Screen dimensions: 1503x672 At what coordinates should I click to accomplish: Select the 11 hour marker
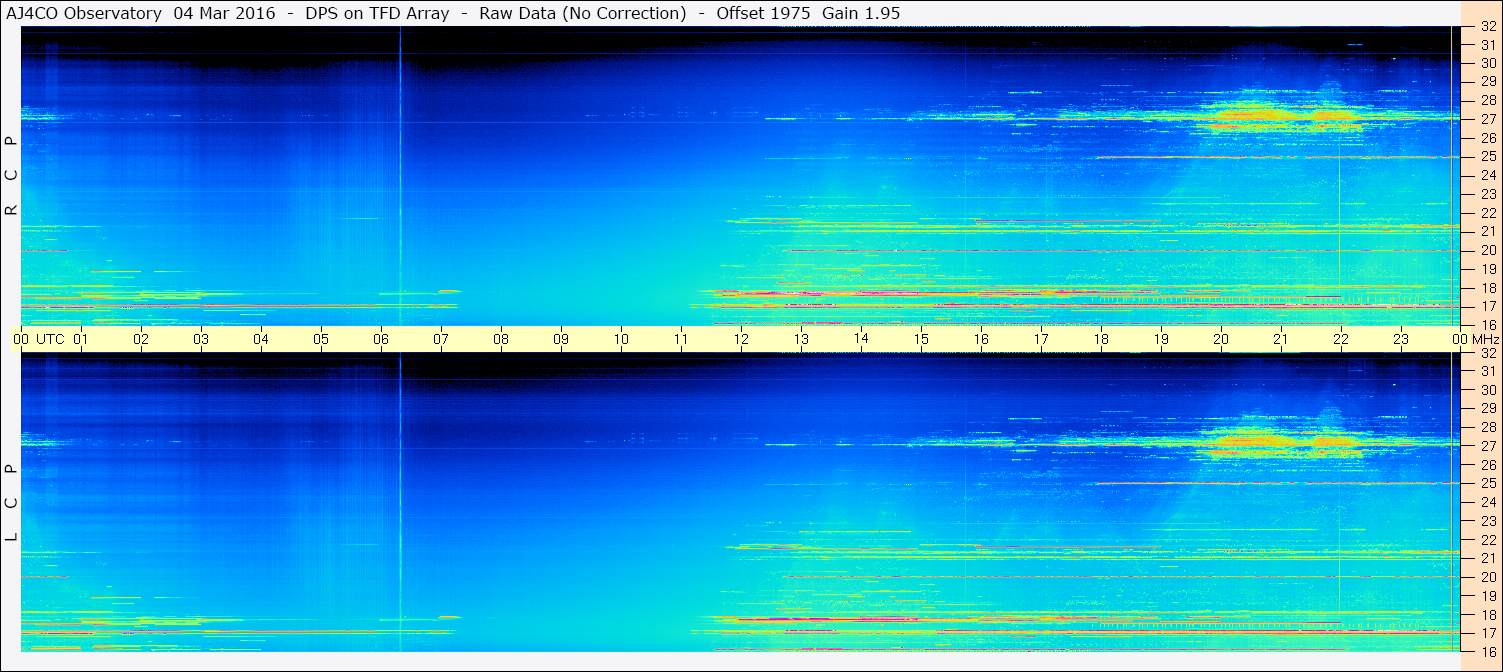[x=681, y=339]
